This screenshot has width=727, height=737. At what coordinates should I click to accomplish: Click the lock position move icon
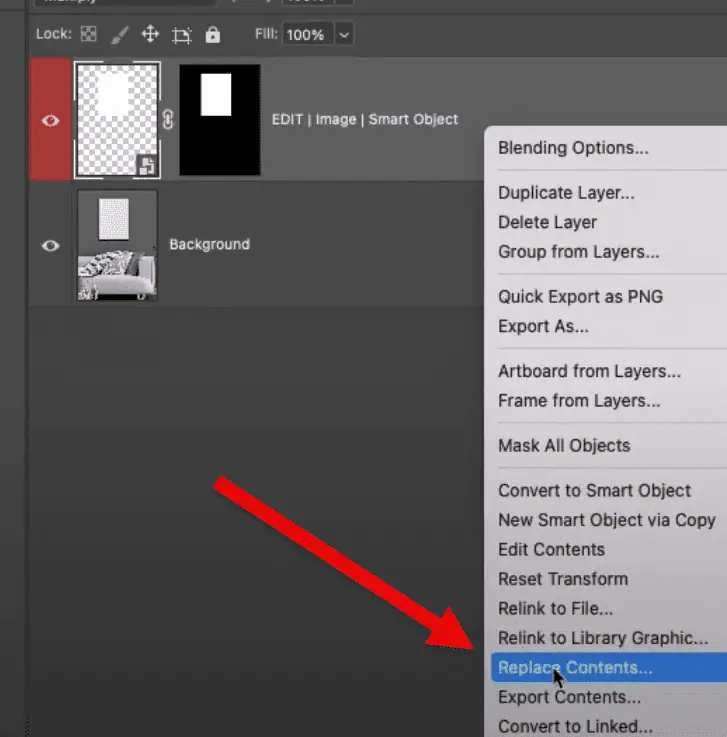(x=150, y=35)
